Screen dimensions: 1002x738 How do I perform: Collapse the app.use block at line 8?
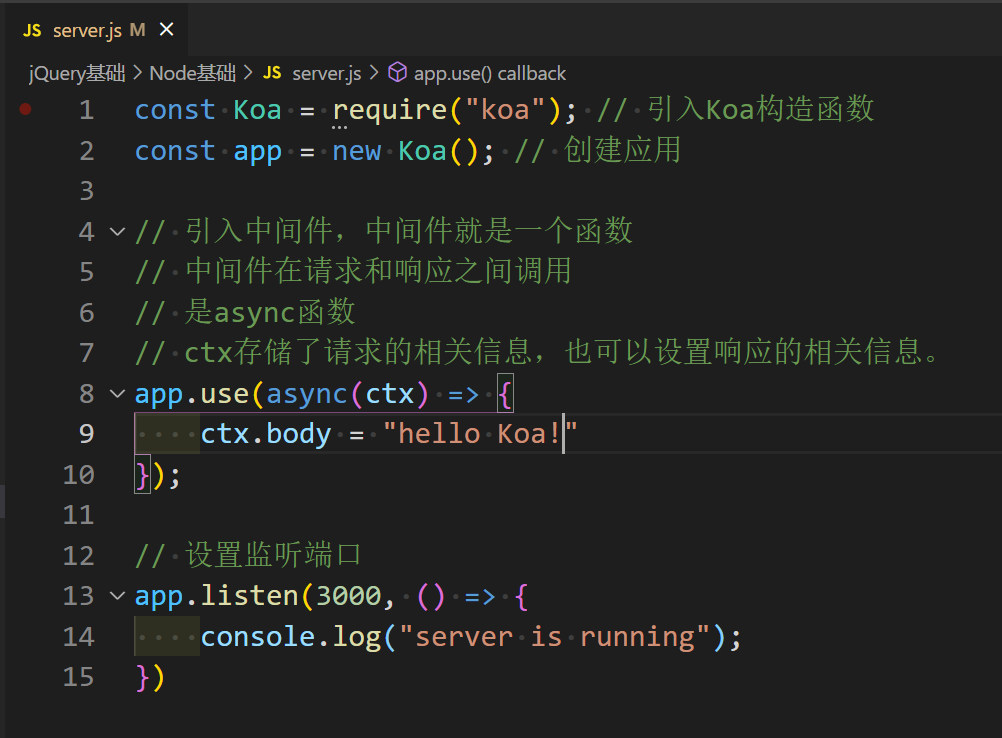(117, 394)
